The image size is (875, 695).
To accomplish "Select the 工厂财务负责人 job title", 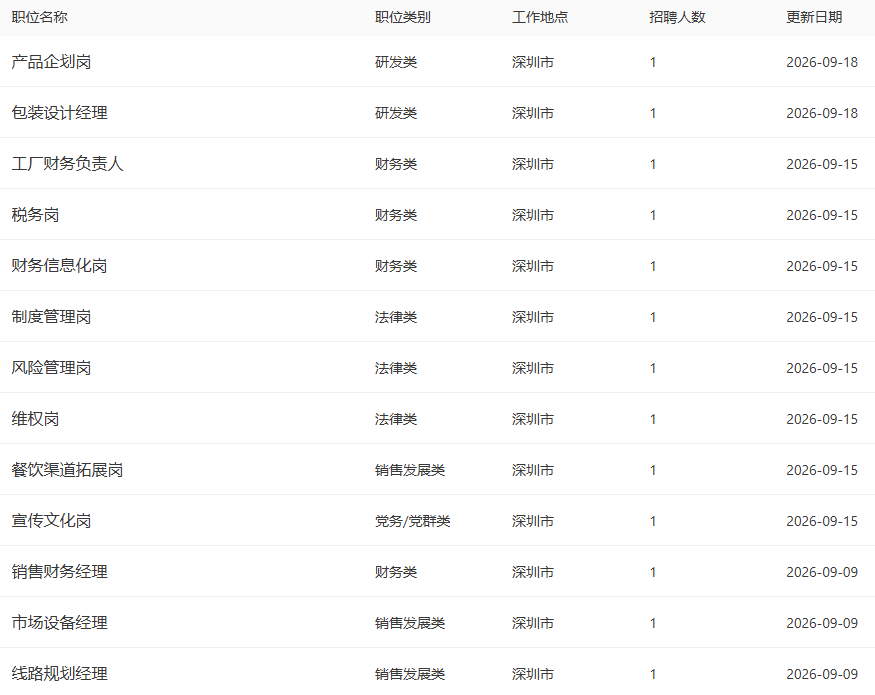I will (68, 164).
